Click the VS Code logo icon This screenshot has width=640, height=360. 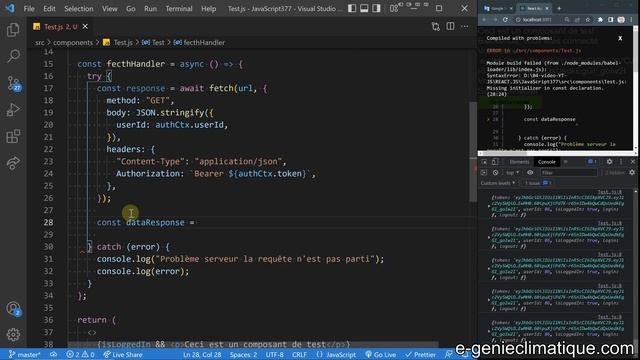pyautogui.click(x=10, y=8)
